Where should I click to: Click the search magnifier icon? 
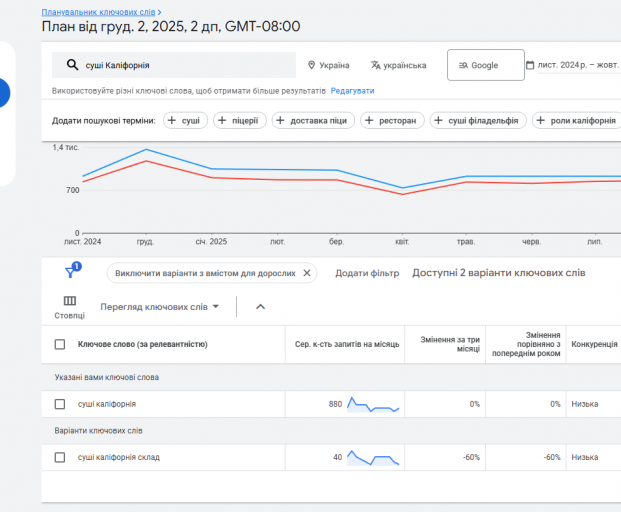pyautogui.click(x=72, y=65)
